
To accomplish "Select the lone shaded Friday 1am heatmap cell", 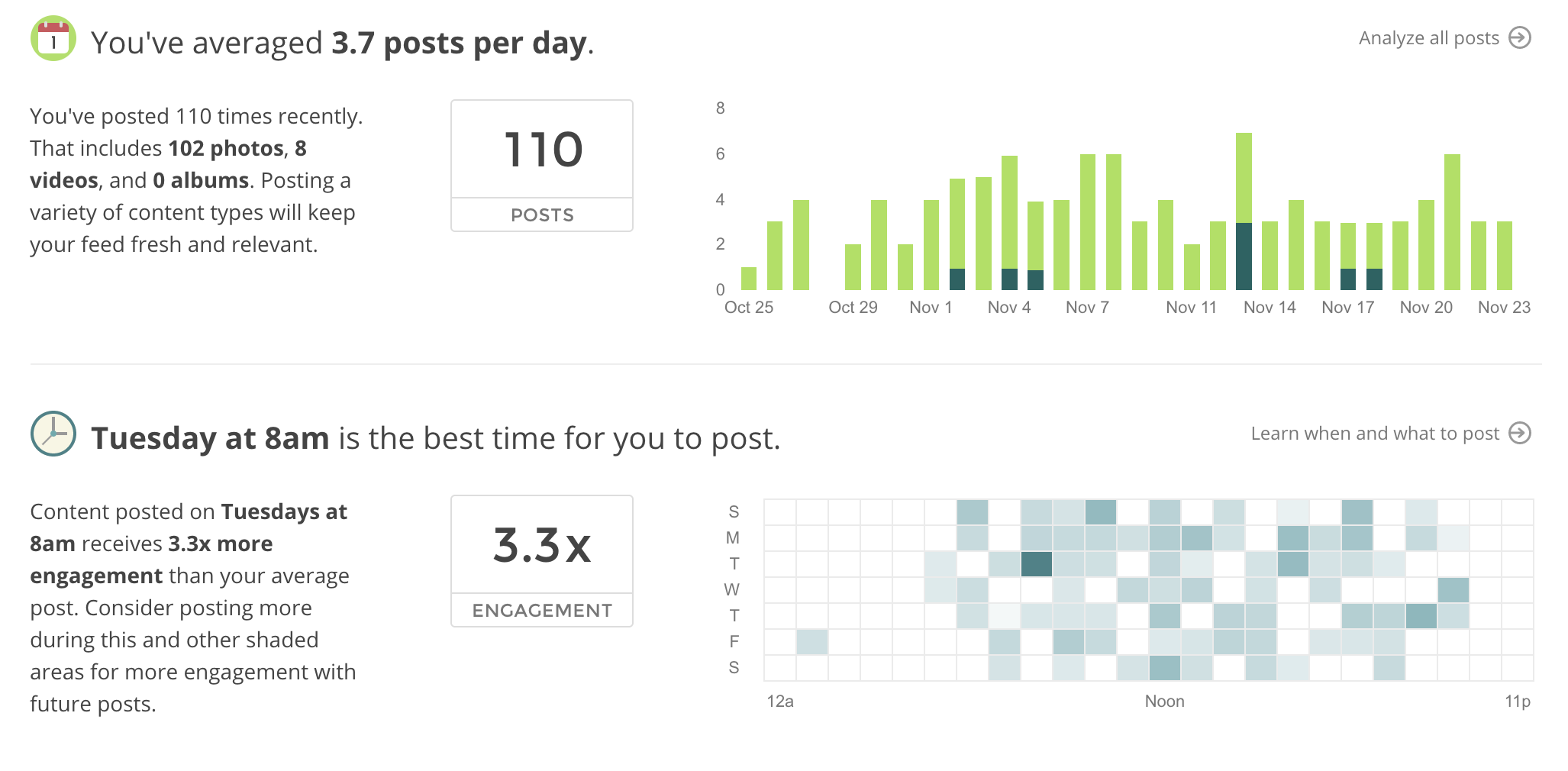I will [x=811, y=642].
